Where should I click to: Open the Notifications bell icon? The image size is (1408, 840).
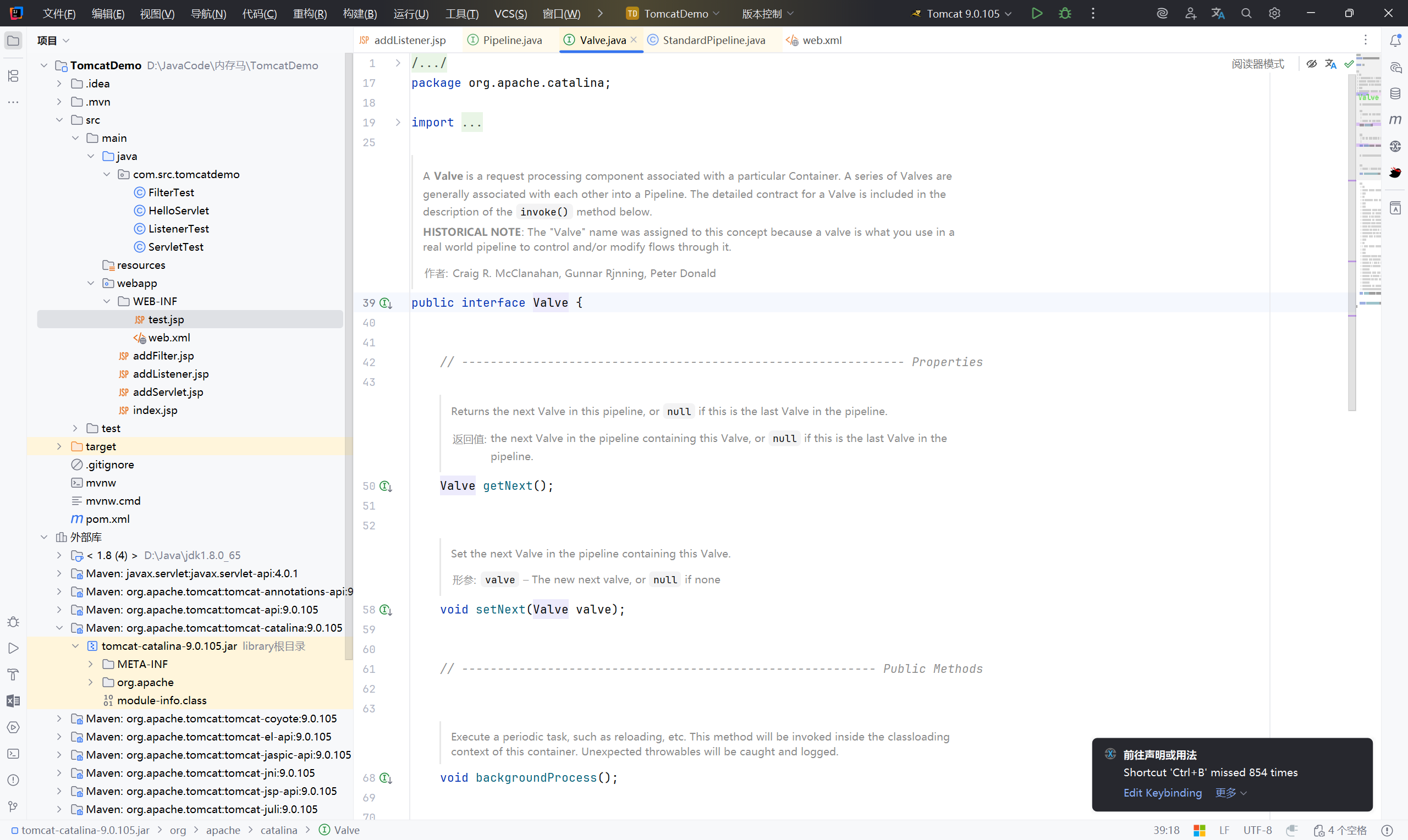(1395, 41)
